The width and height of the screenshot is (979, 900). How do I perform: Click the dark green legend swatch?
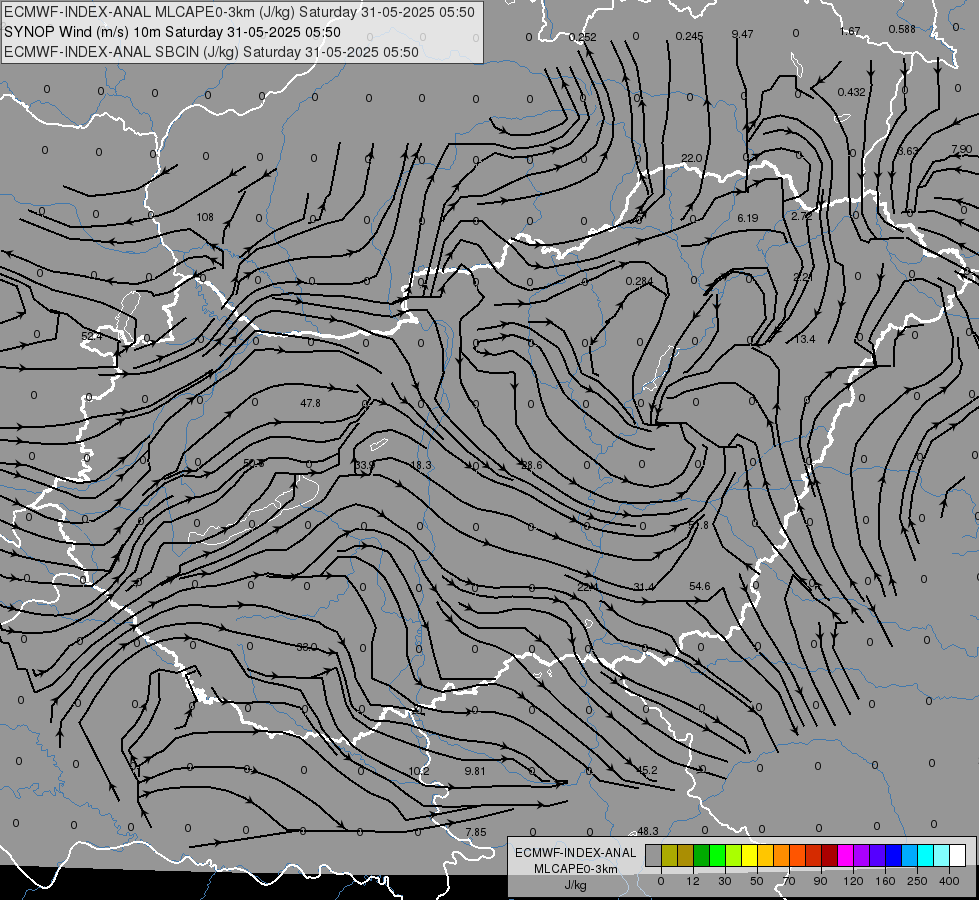point(702,855)
